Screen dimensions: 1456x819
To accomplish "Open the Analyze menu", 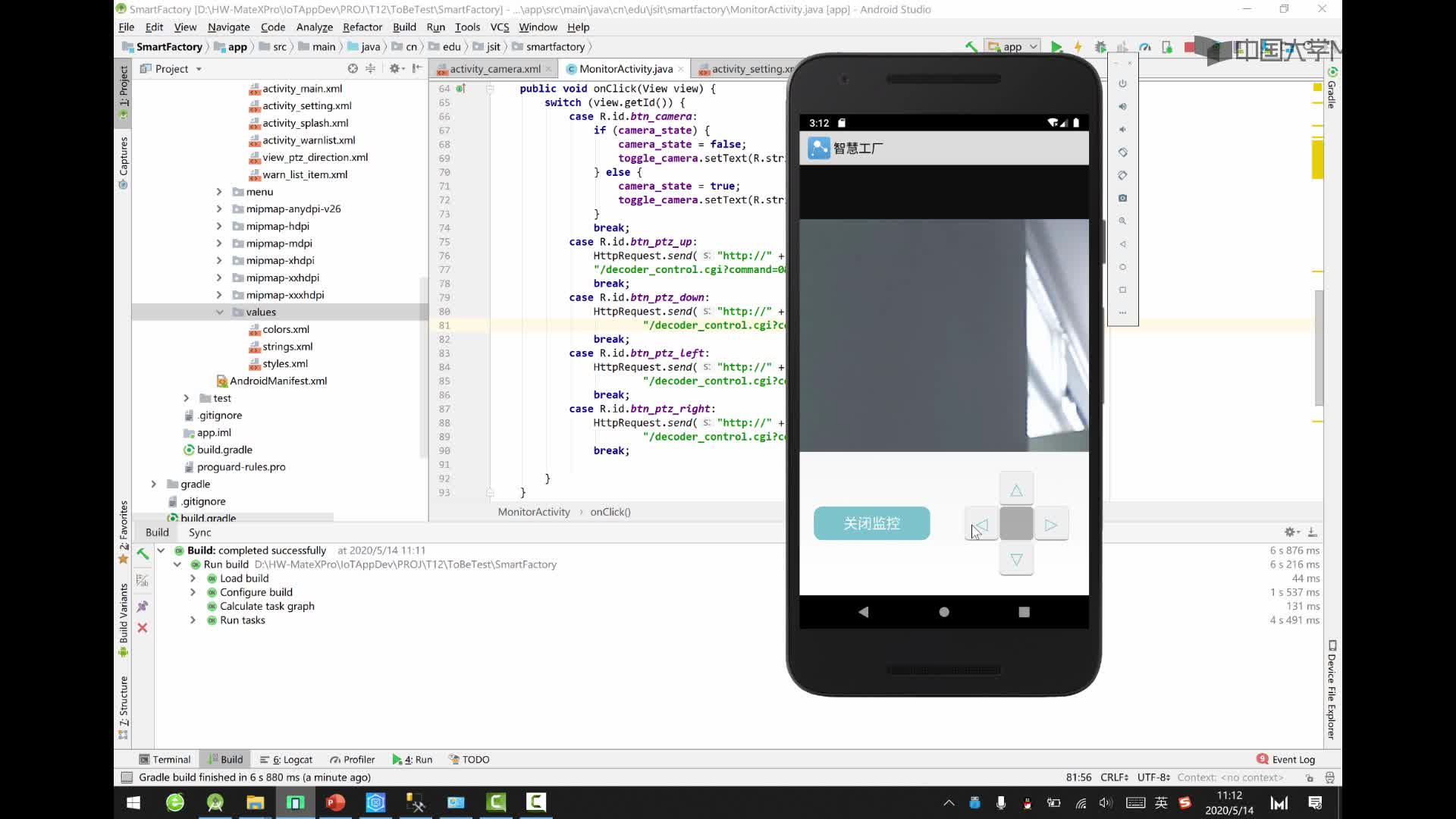I will click(x=315, y=27).
